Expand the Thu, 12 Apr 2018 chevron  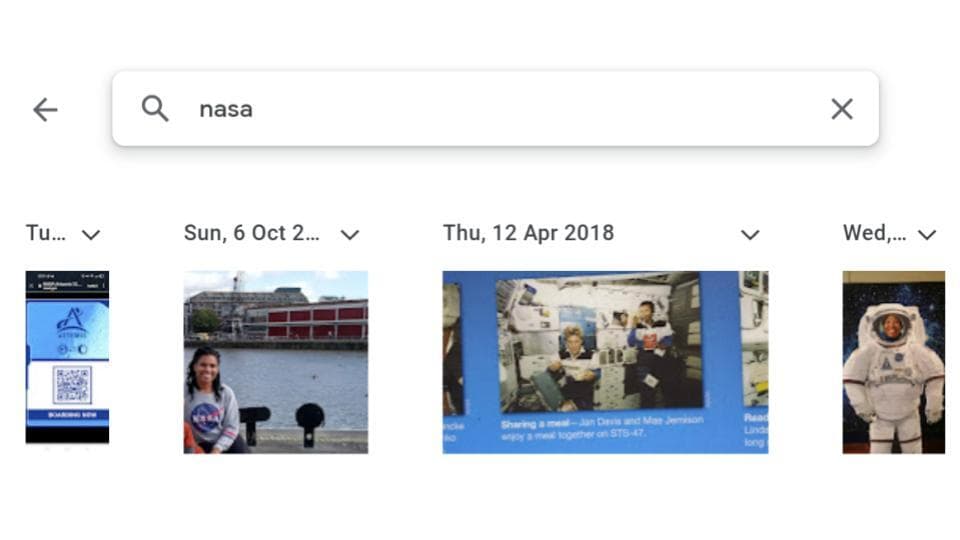[750, 234]
